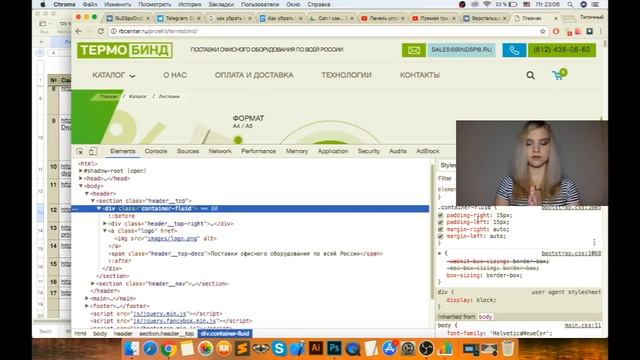This screenshot has width=640, height=360.
Task: Select div.container-fluid breadcrumb
Action: [x=225, y=333]
